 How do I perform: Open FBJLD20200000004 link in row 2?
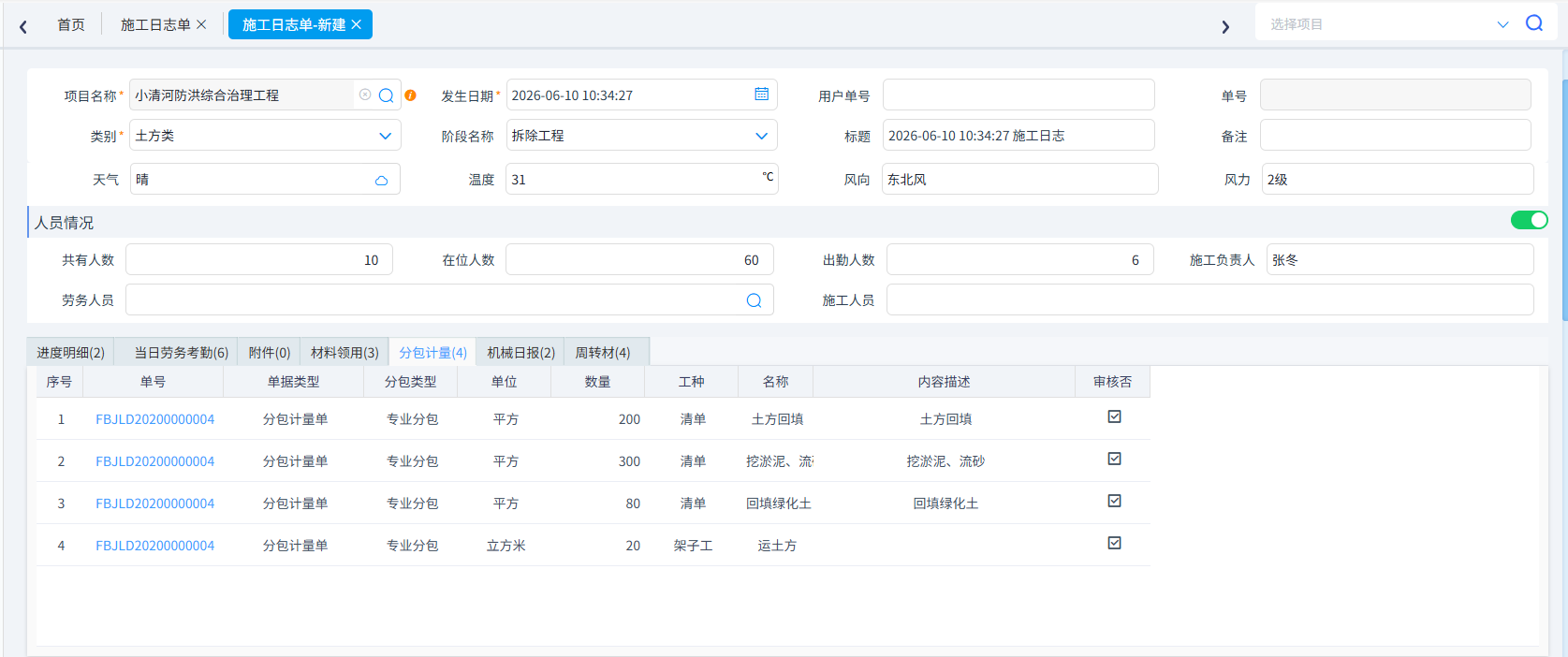click(155, 461)
